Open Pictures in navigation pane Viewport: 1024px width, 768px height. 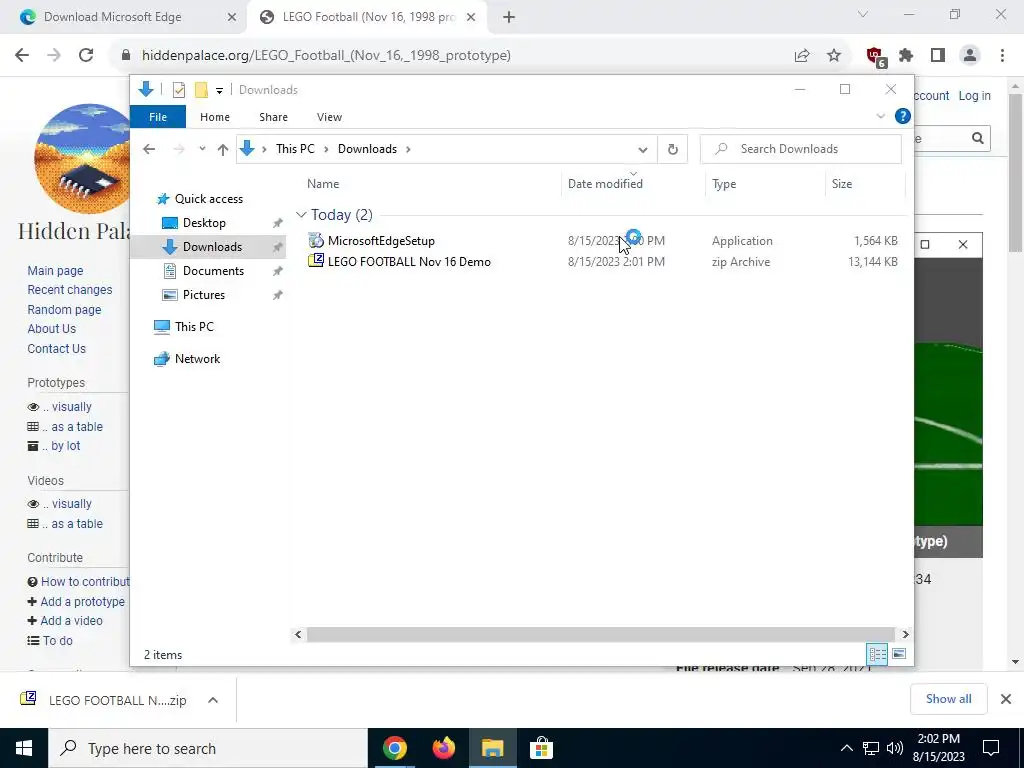coord(204,295)
